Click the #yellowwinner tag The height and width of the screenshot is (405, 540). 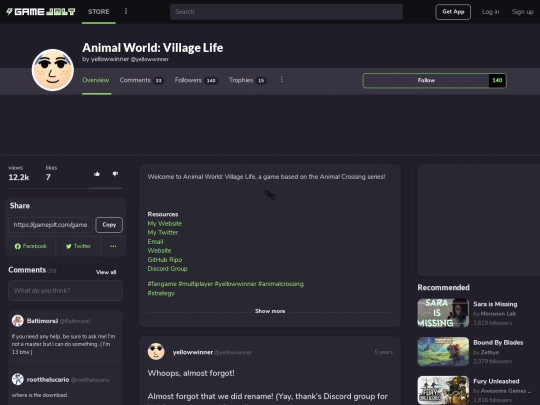pos(236,284)
